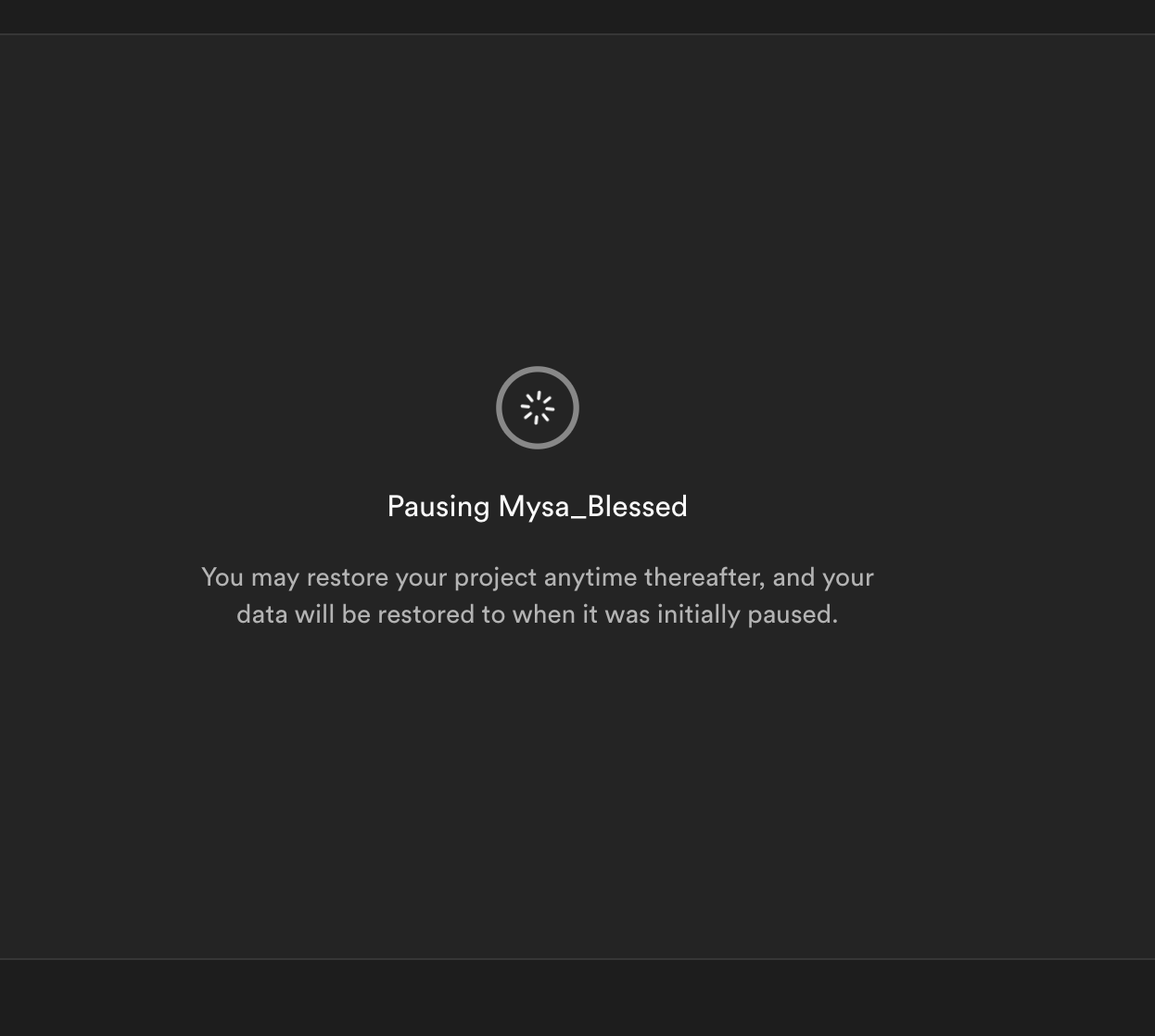The height and width of the screenshot is (1036, 1155).
Task: Click the word restored in second line
Action: pos(426,614)
